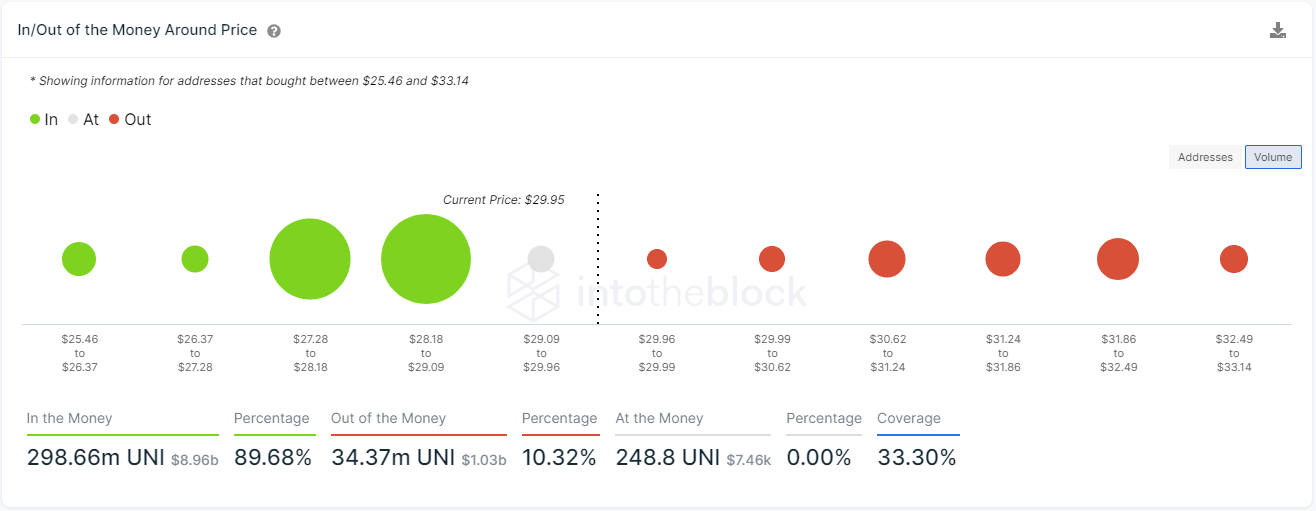This screenshot has width=1316, height=511.
Task: Switch to the Addresses view
Action: 1205,157
